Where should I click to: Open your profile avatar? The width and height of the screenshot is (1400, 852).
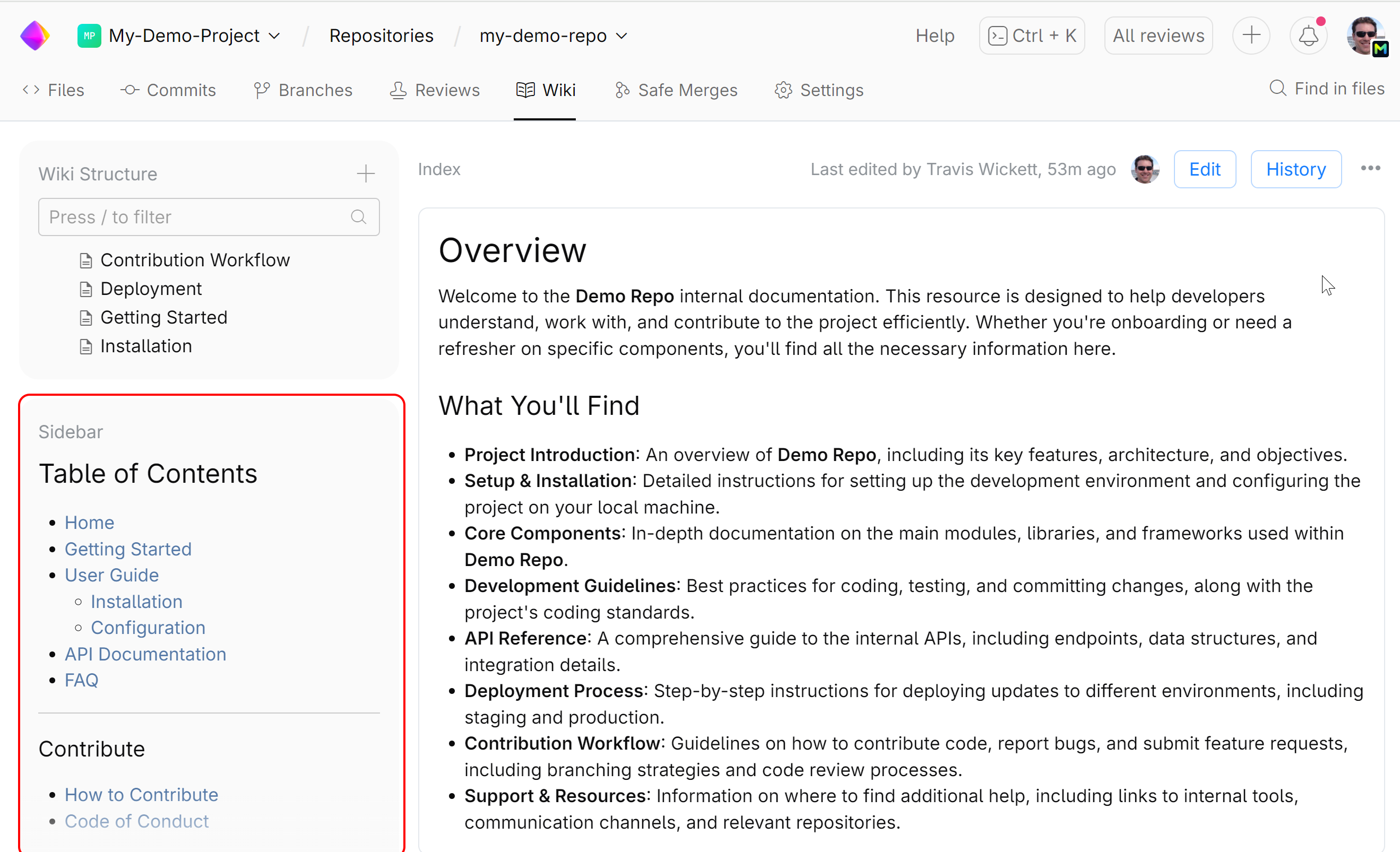[x=1366, y=35]
